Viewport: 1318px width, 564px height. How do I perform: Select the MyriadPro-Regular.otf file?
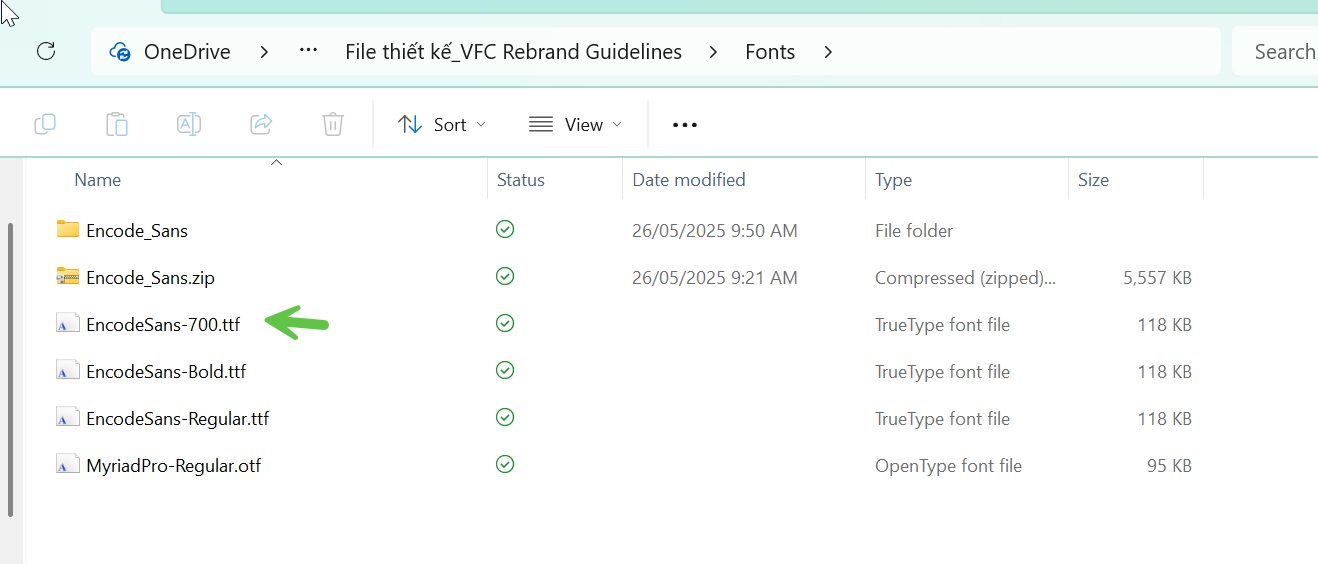(173, 466)
